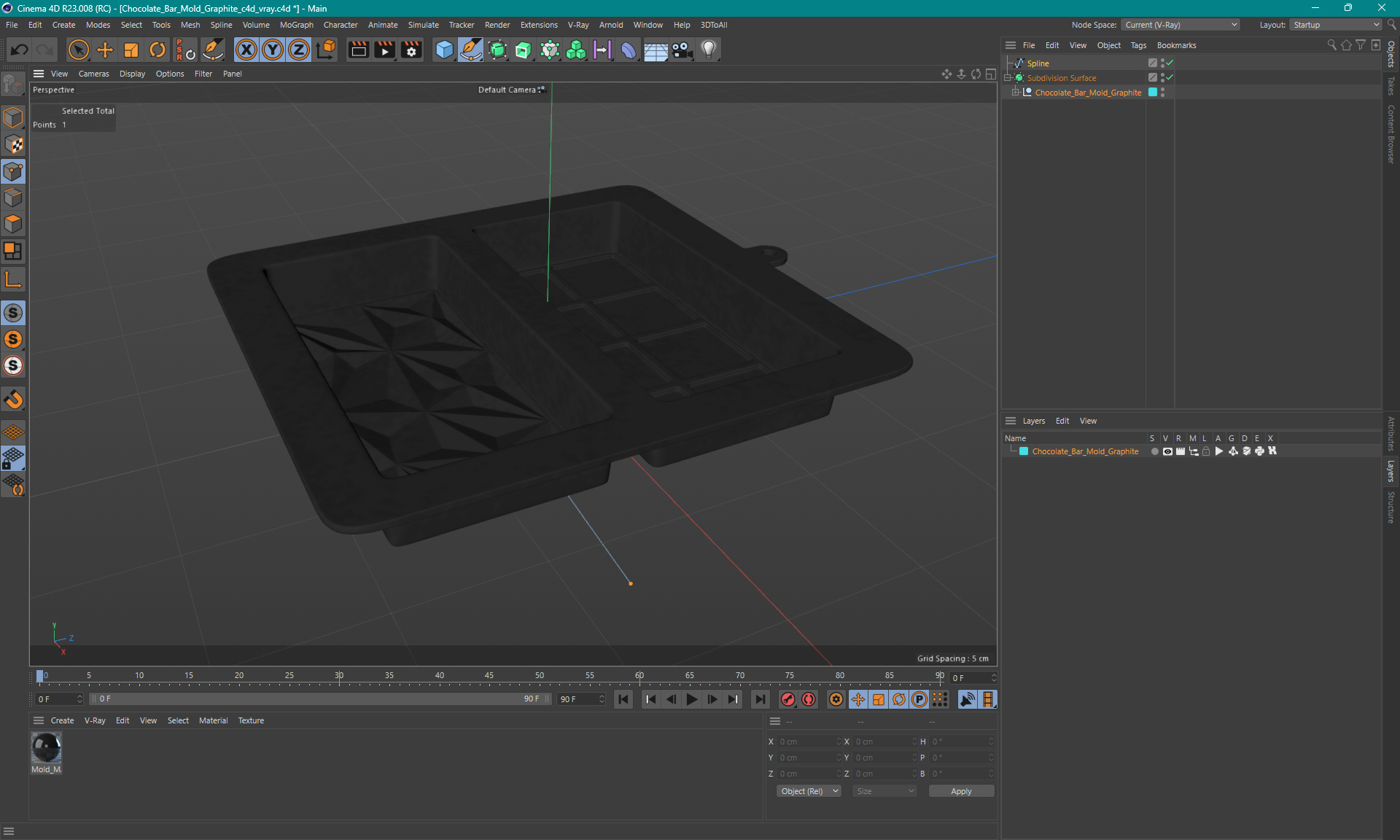
Task: Select the Rotate tool
Action: [157, 50]
